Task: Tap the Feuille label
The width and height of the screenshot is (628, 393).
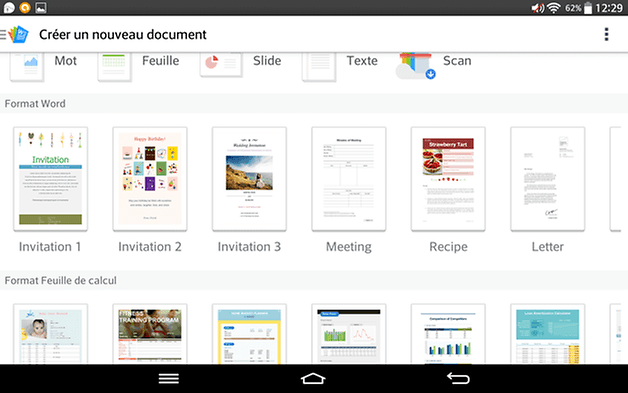Action: click(x=161, y=61)
